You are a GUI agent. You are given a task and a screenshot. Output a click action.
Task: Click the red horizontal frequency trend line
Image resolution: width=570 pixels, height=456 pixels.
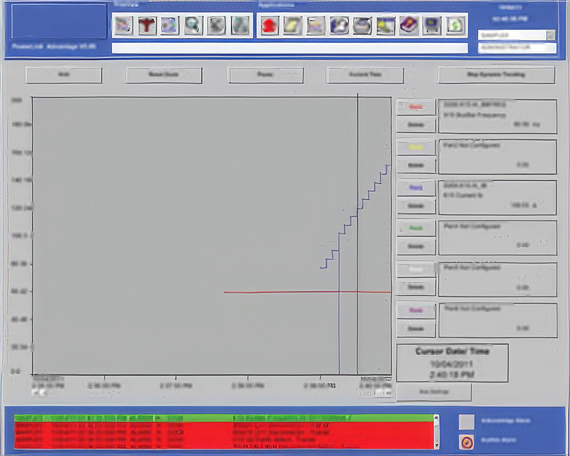pyautogui.click(x=307, y=292)
